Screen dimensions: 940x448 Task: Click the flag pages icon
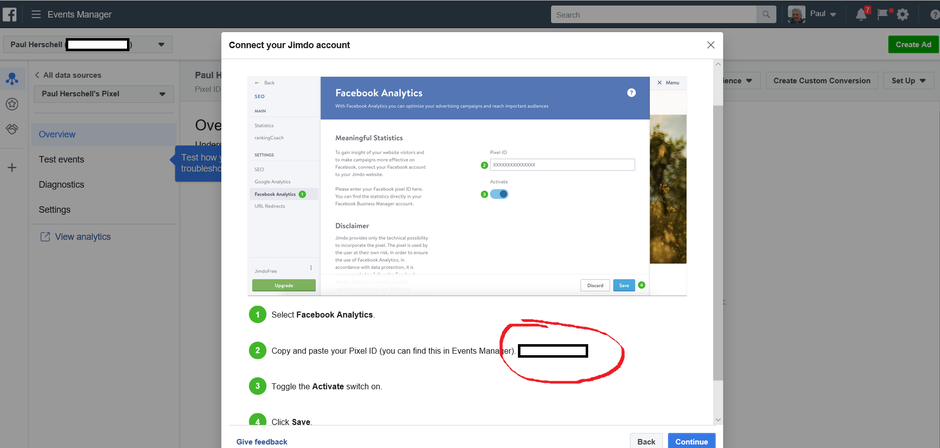(882, 14)
